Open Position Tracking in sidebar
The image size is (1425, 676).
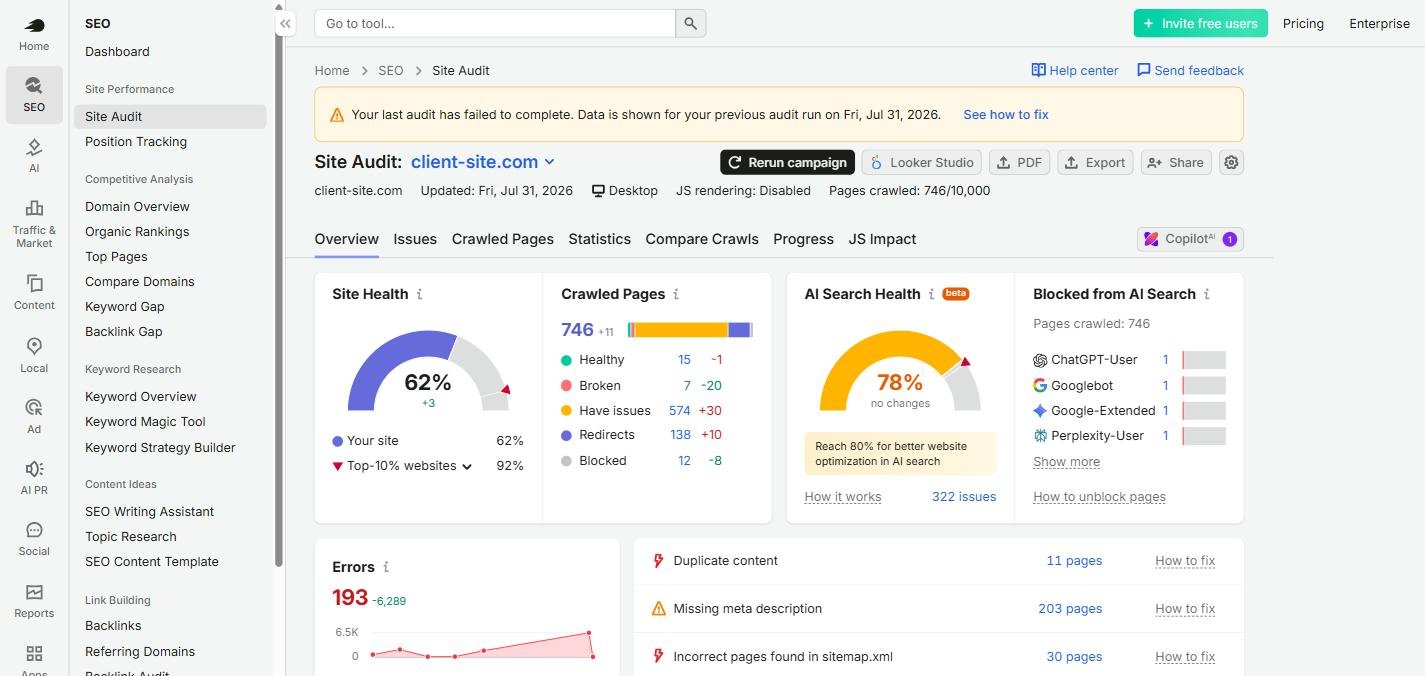136,142
